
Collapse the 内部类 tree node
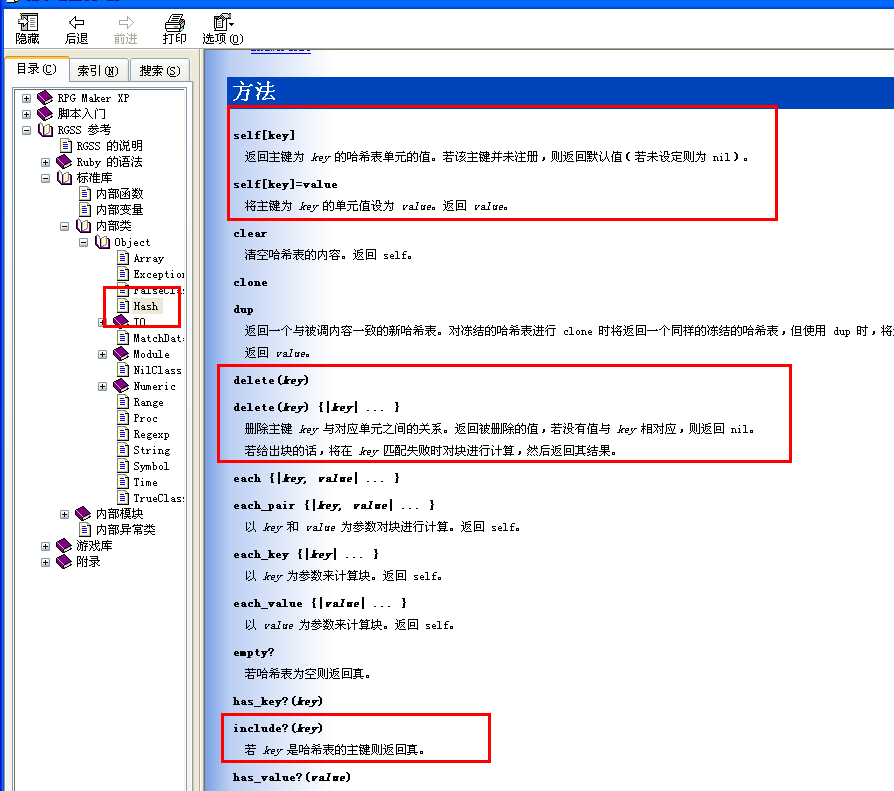[64, 226]
